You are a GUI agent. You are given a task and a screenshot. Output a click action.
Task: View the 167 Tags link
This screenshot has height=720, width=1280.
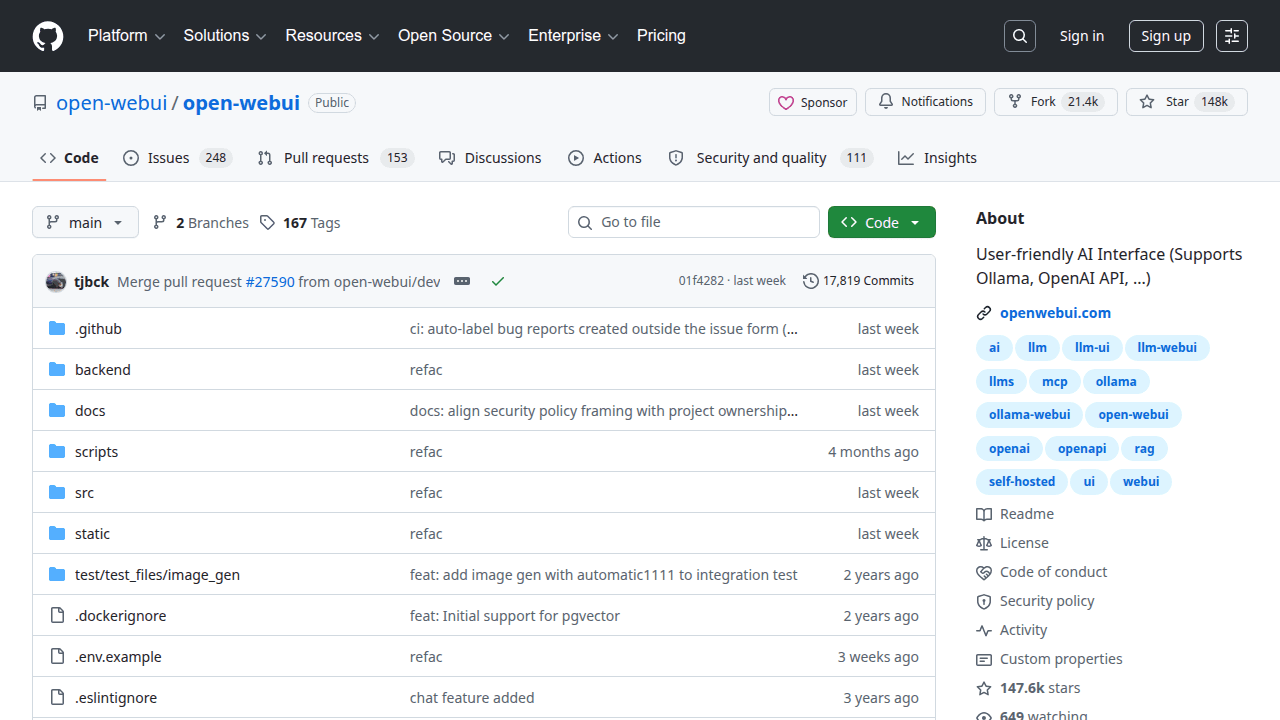click(300, 223)
